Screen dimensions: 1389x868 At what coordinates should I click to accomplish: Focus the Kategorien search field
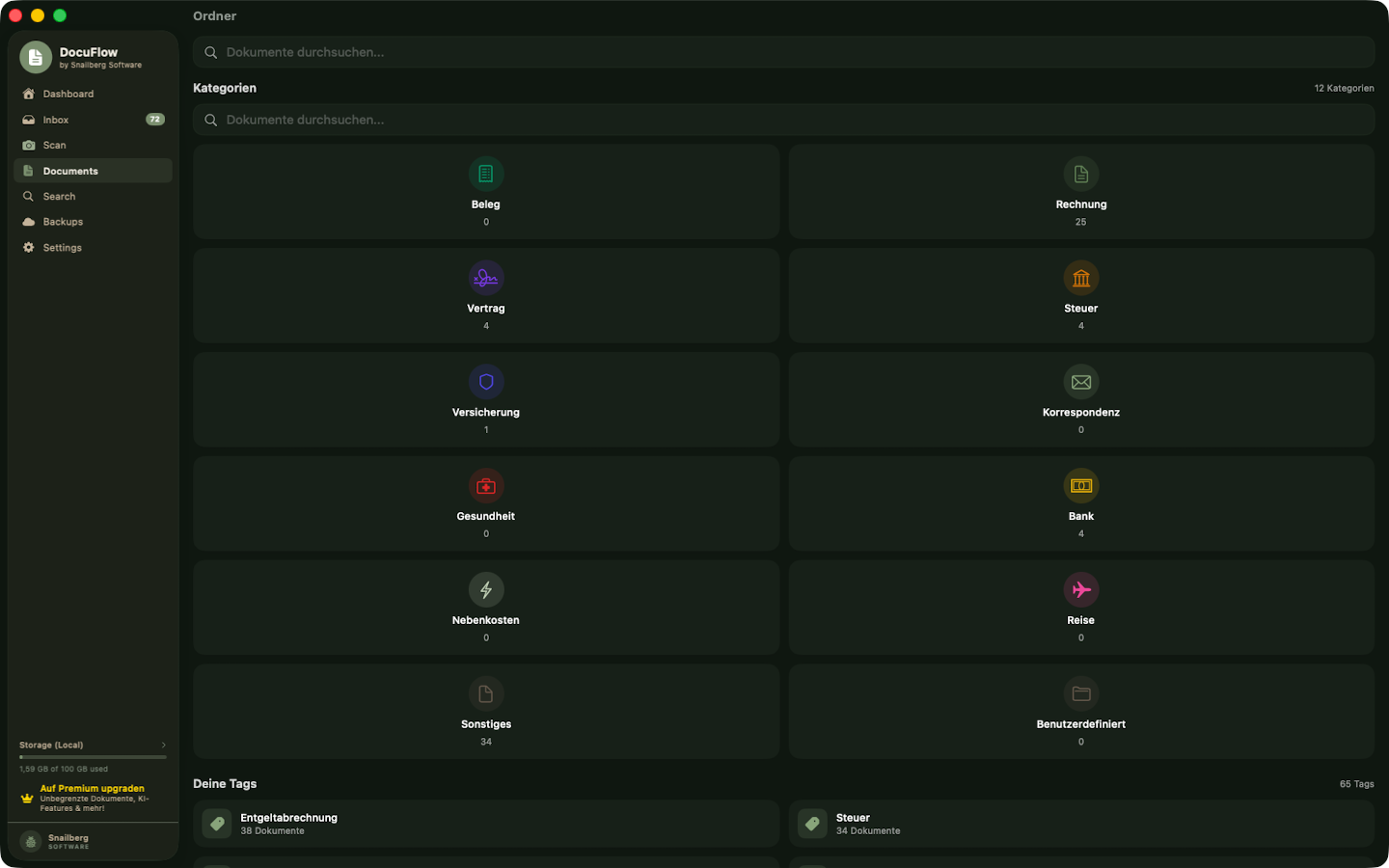click(783, 120)
